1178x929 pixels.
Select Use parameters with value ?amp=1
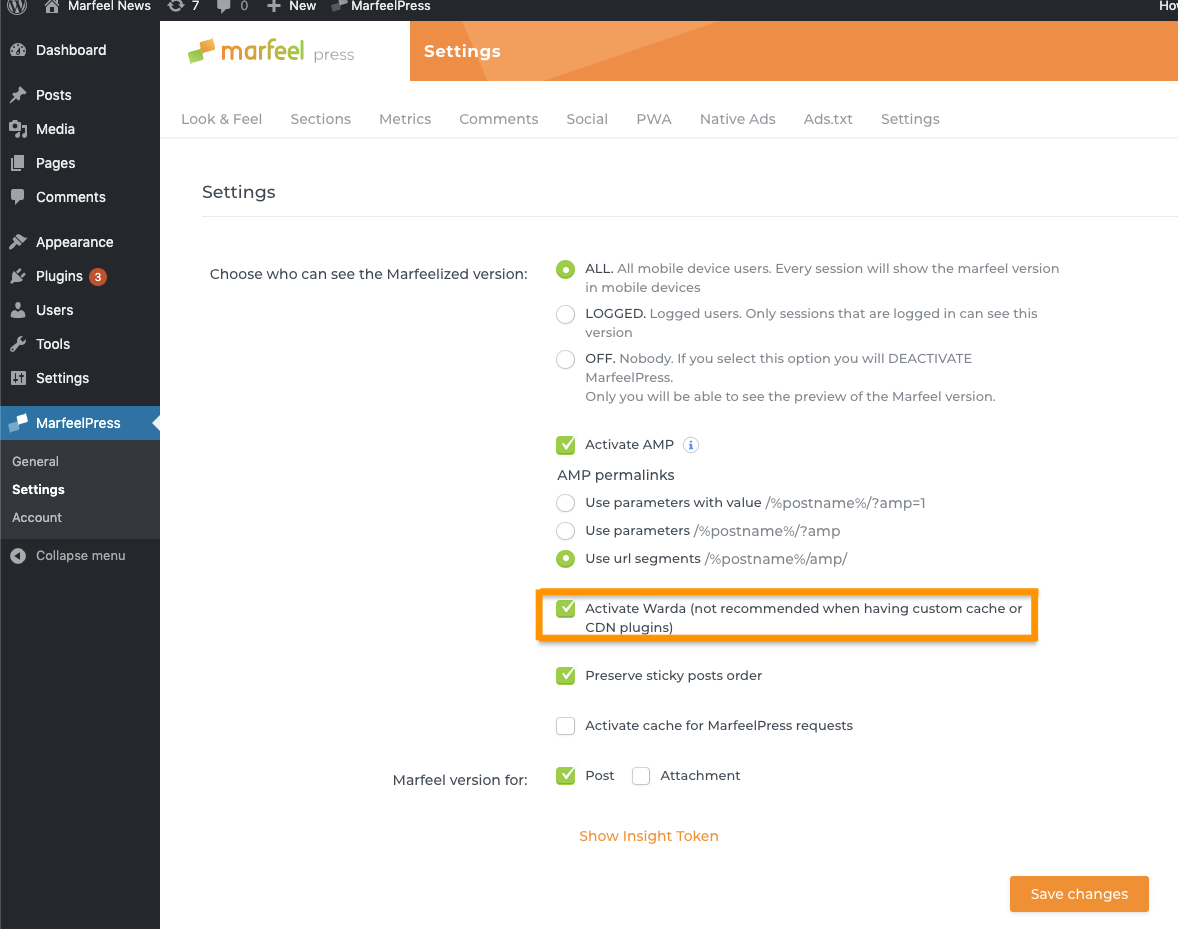[566, 502]
